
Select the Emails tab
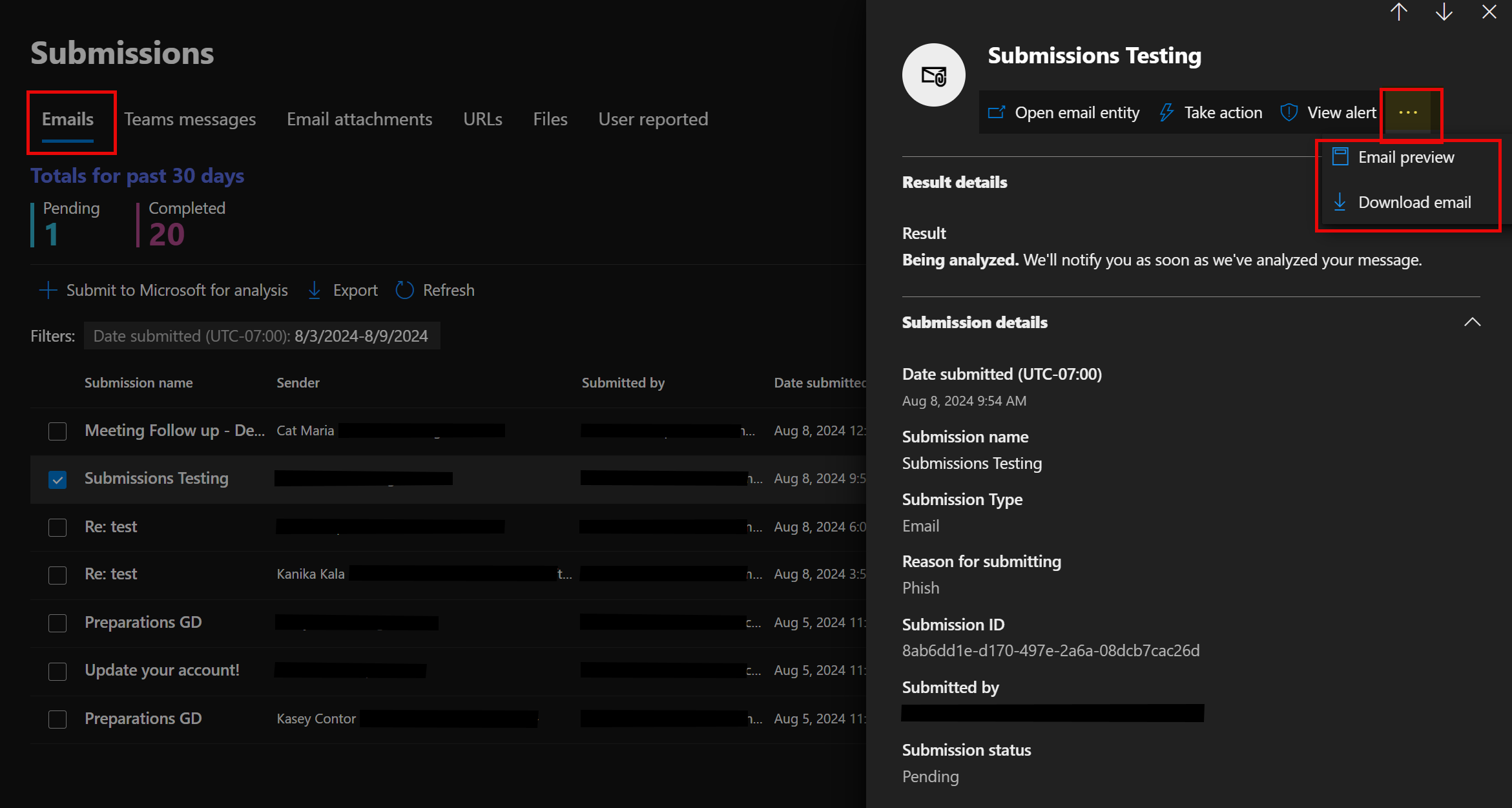point(67,119)
